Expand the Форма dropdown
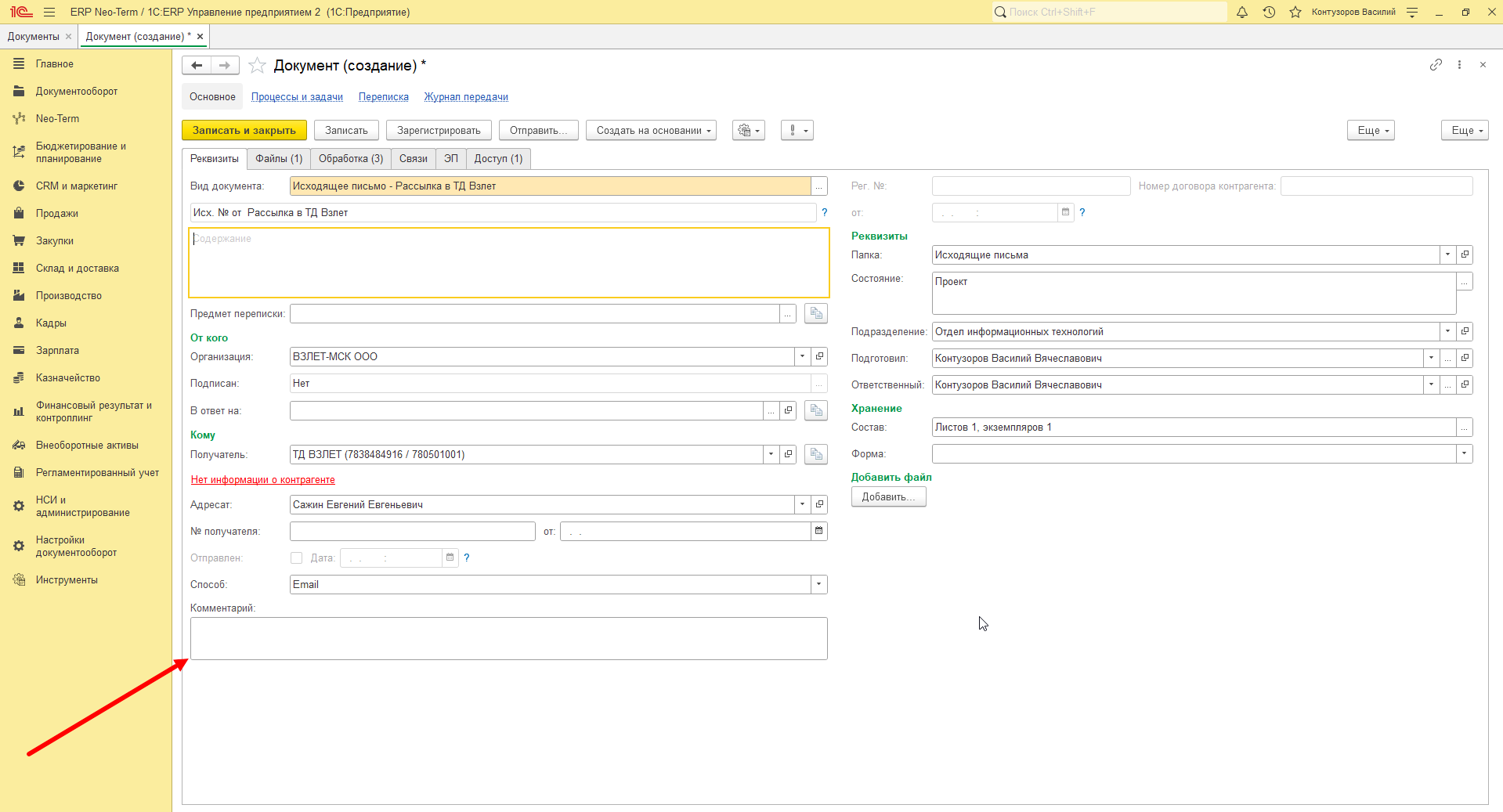The height and width of the screenshot is (812, 1503). click(1465, 453)
